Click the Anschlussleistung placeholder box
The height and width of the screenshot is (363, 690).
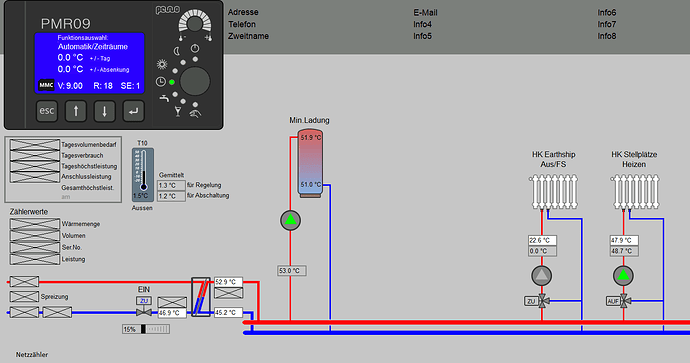point(35,177)
